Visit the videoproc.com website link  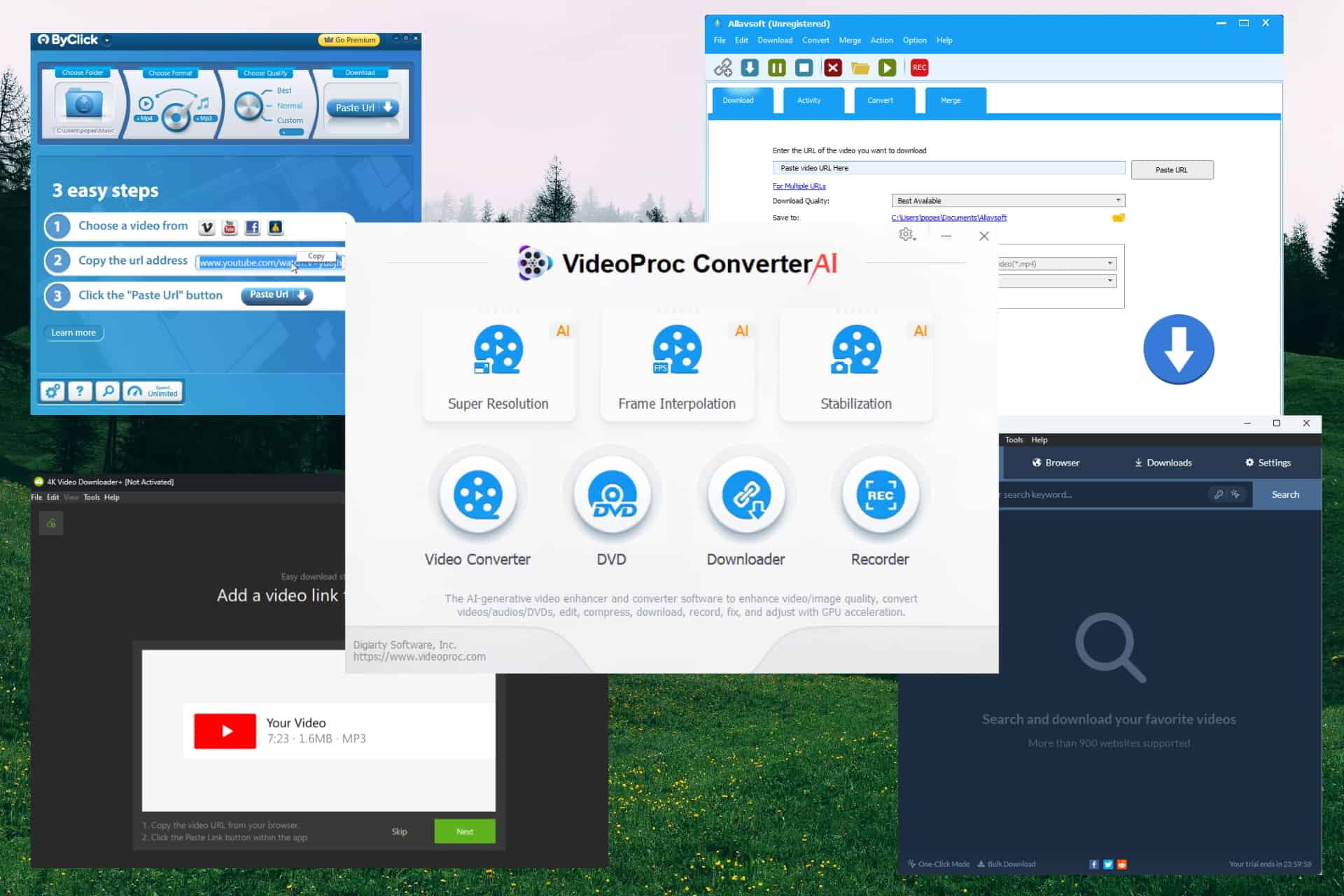click(419, 657)
